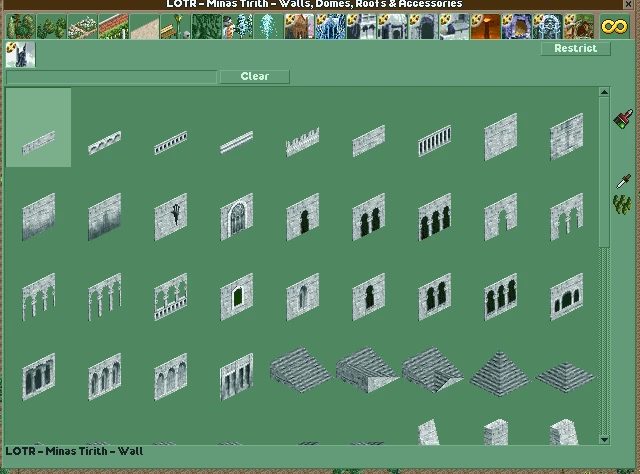
Task: Select the wall with ornate arched door
Action: pos(237,217)
